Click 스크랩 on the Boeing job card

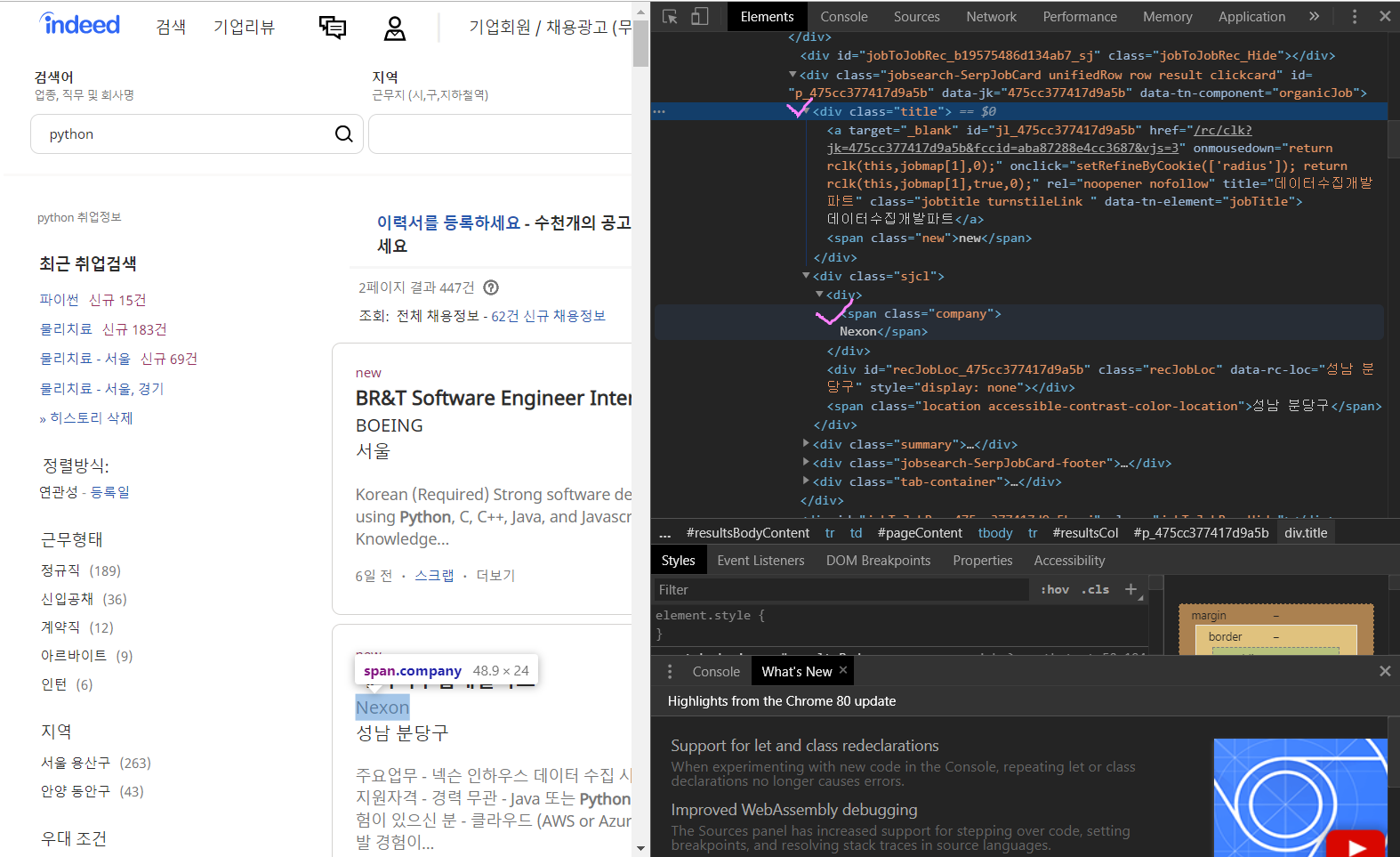pyautogui.click(x=434, y=576)
